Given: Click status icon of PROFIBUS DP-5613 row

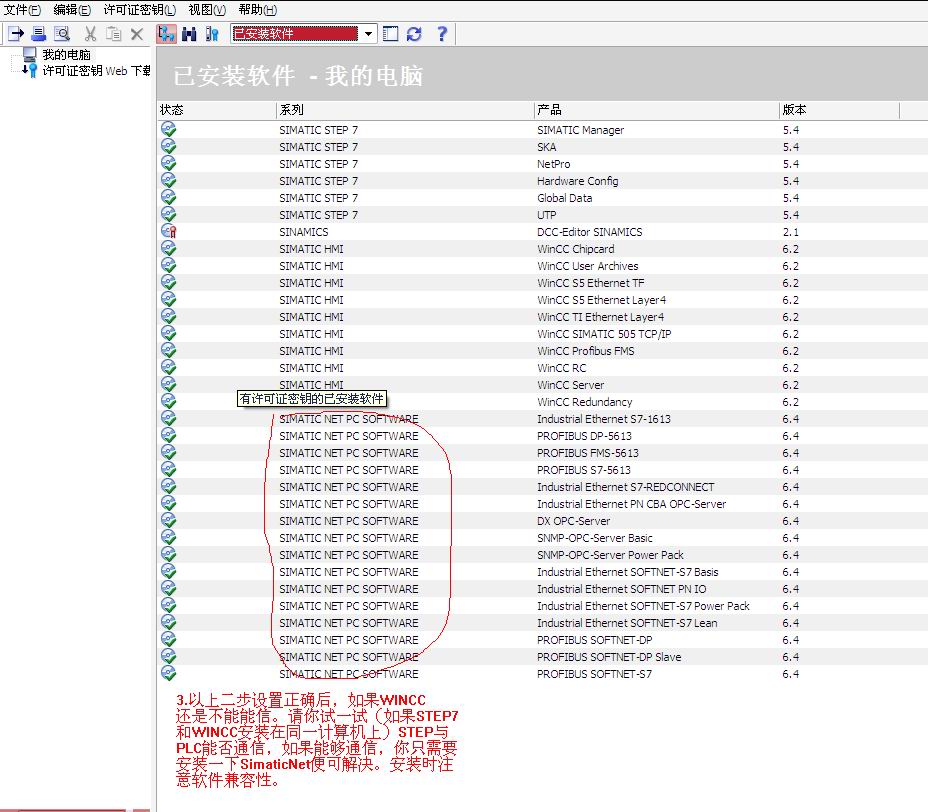Looking at the screenshot, I should click(169, 436).
